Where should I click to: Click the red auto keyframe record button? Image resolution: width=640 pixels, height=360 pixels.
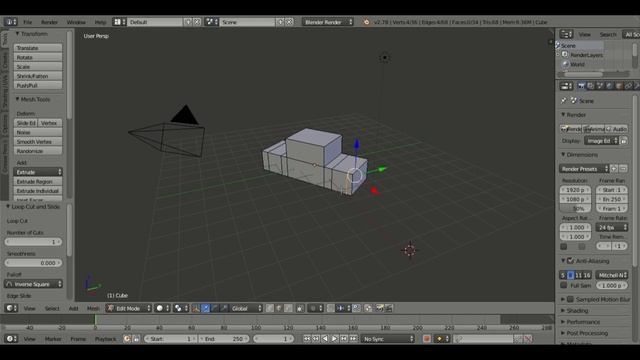pyautogui.click(x=427, y=339)
